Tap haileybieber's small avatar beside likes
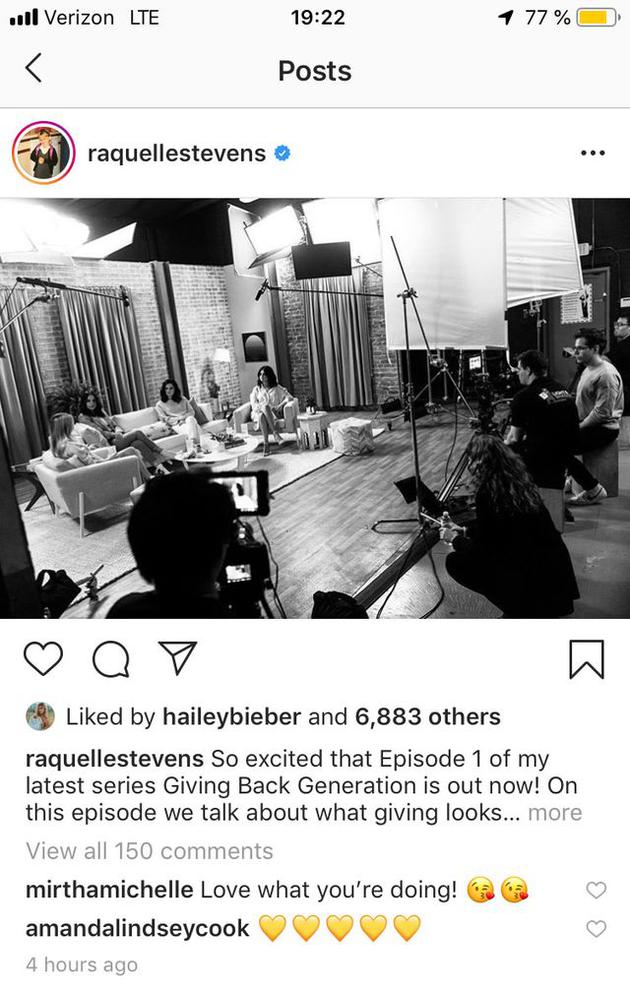The height and width of the screenshot is (990, 630). point(40,717)
